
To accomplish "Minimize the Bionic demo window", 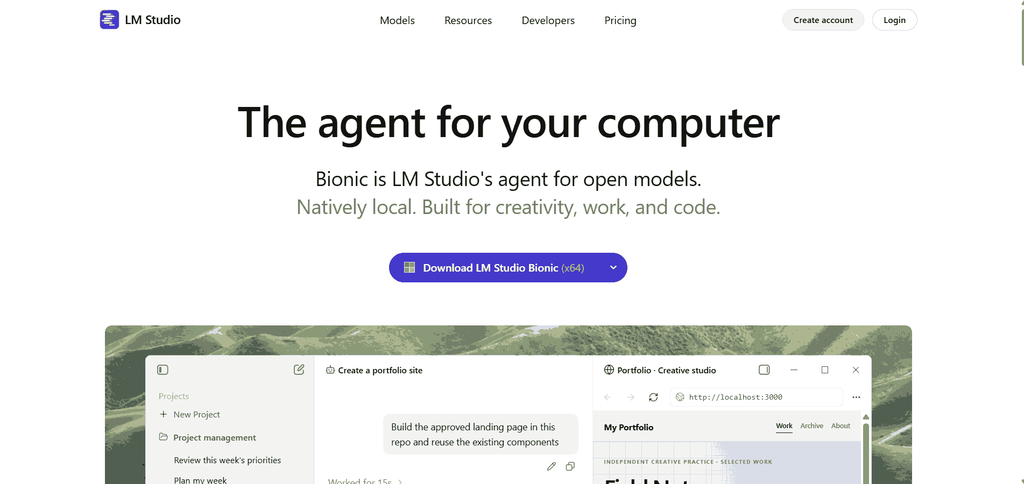I will click(794, 370).
